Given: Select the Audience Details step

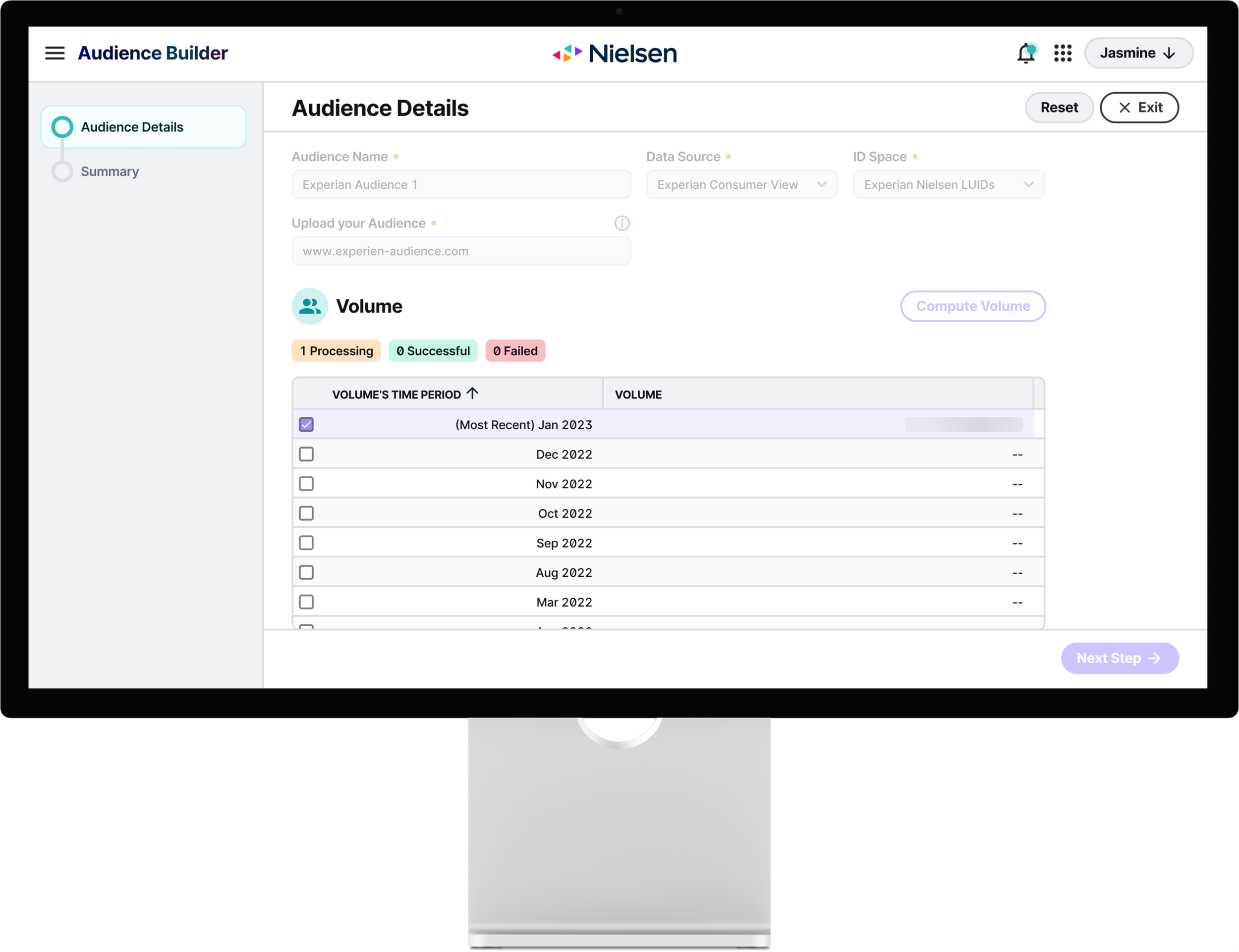Looking at the screenshot, I should (132, 127).
